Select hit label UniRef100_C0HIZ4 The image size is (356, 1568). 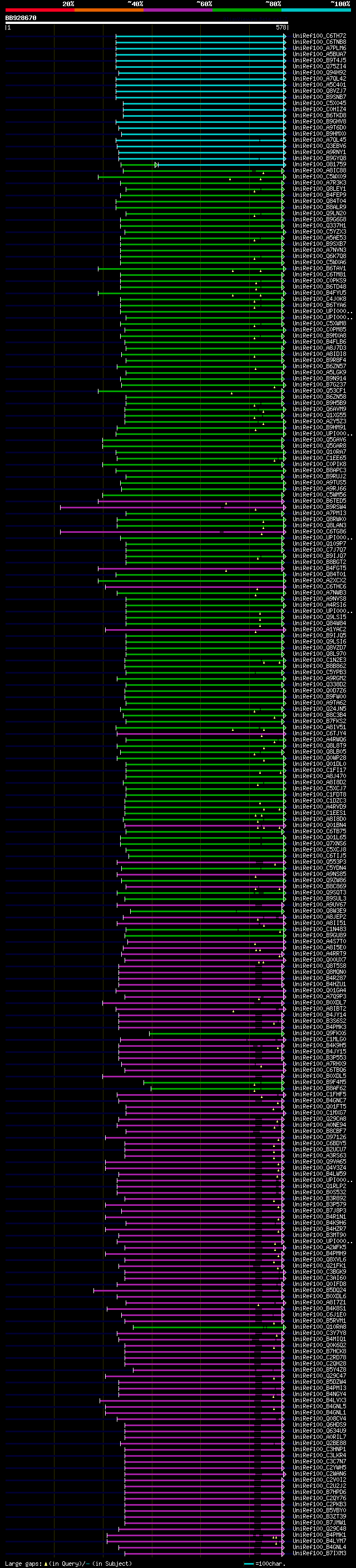[x=319, y=110]
